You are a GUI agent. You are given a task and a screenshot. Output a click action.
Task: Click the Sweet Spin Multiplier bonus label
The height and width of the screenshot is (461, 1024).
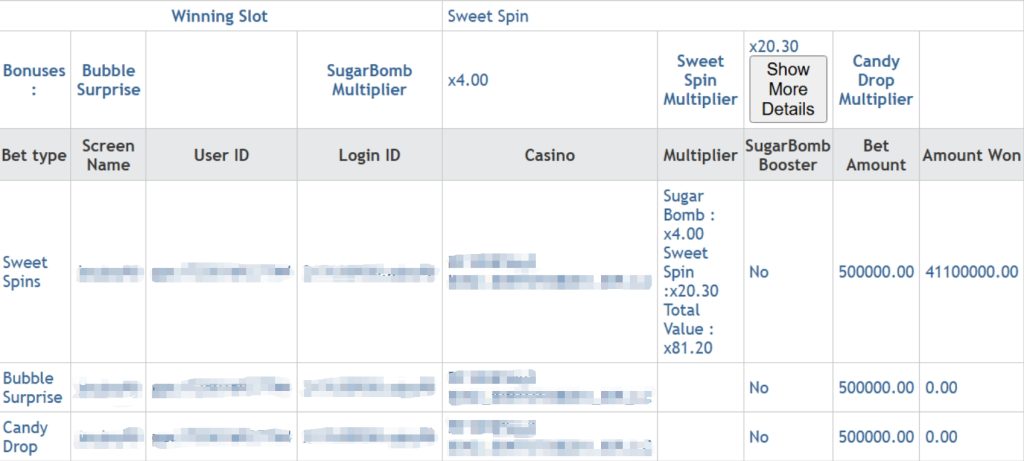point(700,80)
